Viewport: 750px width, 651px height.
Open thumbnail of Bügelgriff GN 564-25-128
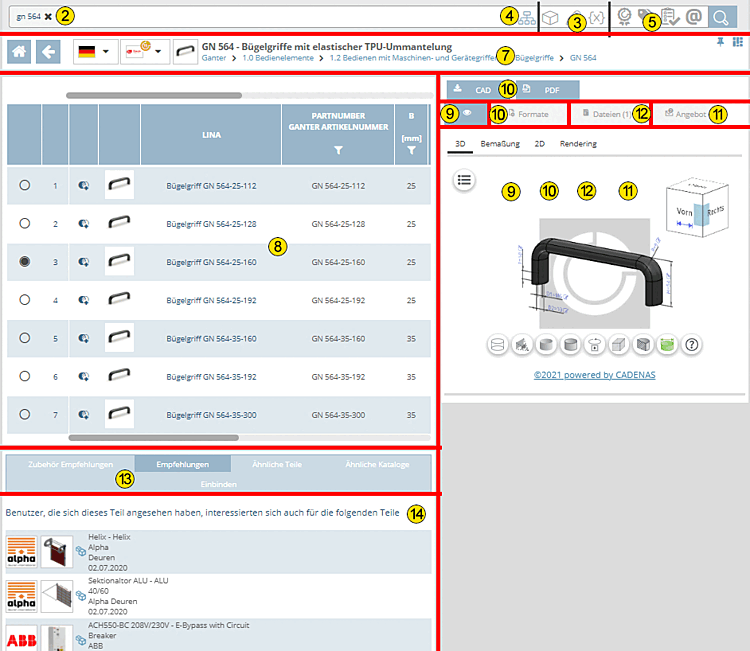(x=119, y=223)
